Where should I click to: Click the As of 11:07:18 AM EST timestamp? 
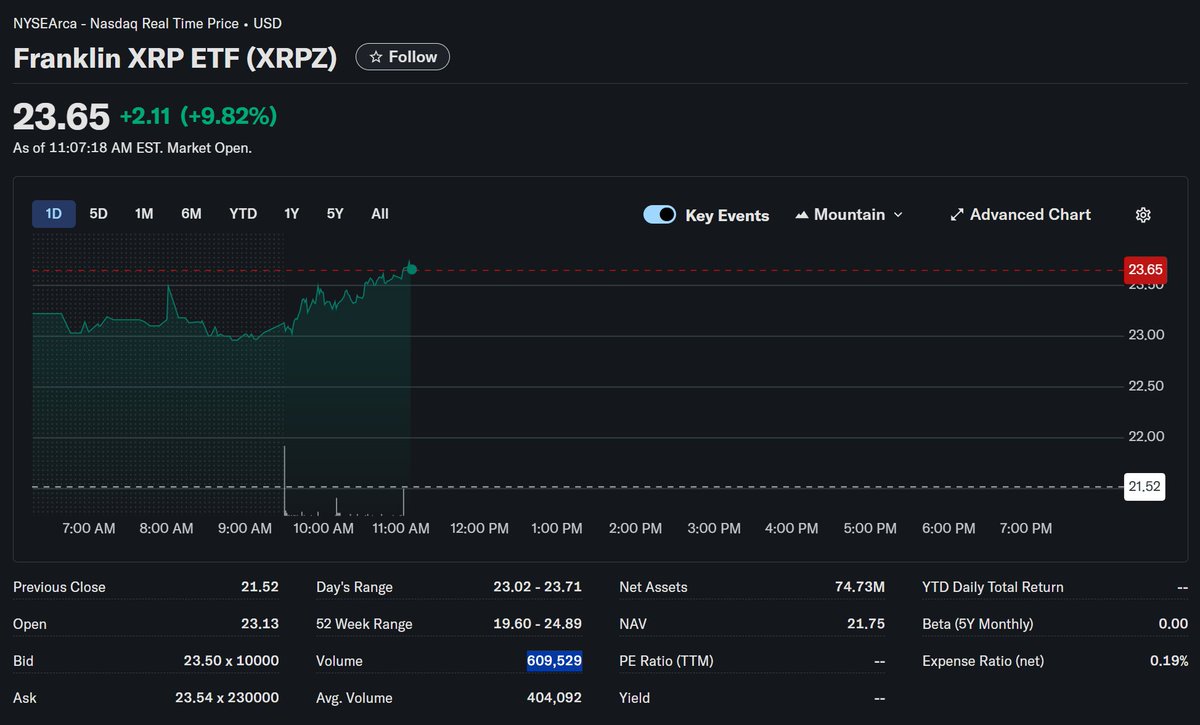132,148
